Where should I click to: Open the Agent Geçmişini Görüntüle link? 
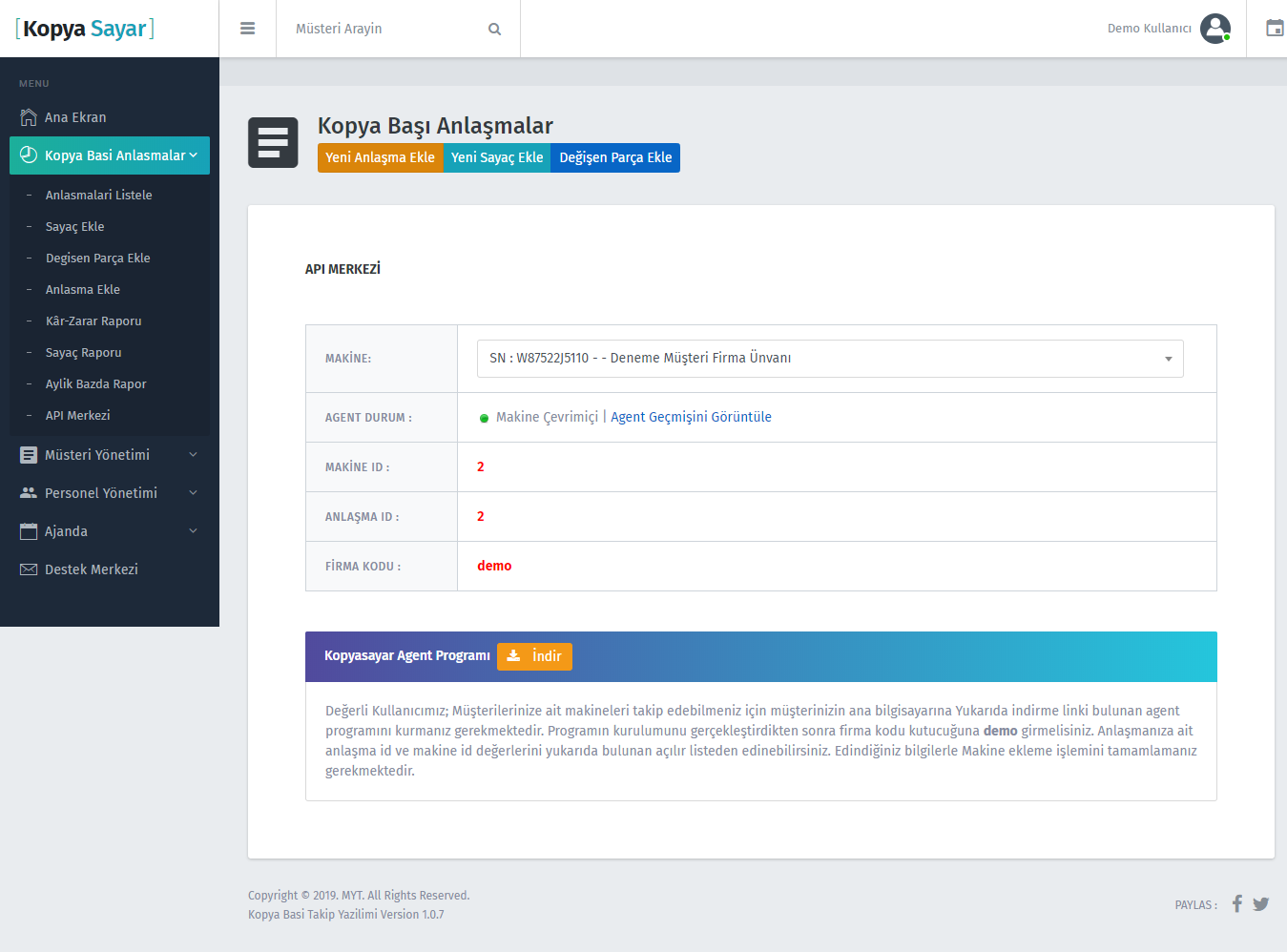(x=691, y=417)
